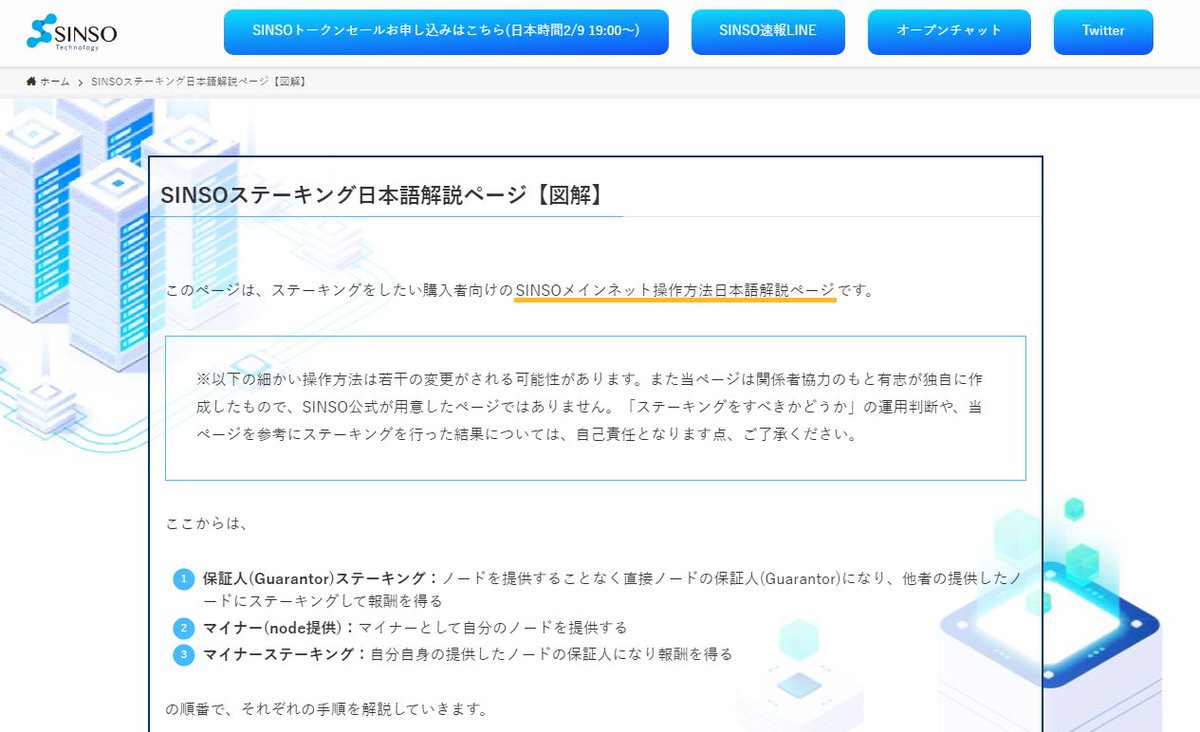1200x732 pixels.
Task: Click number 2 bullet for マイナー(node提供)
Action: click(183, 628)
